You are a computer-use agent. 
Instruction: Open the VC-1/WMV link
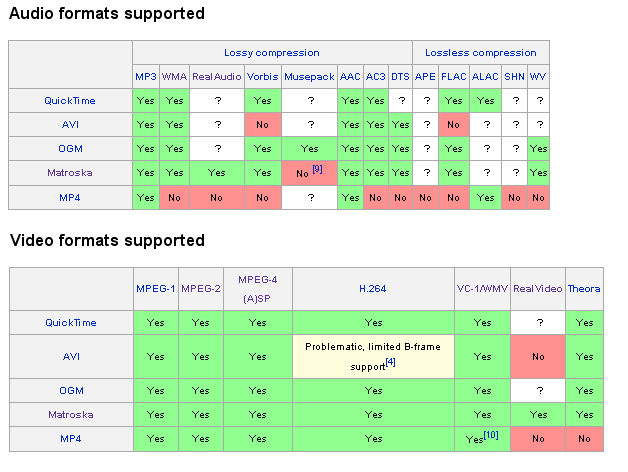(x=482, y=289)
